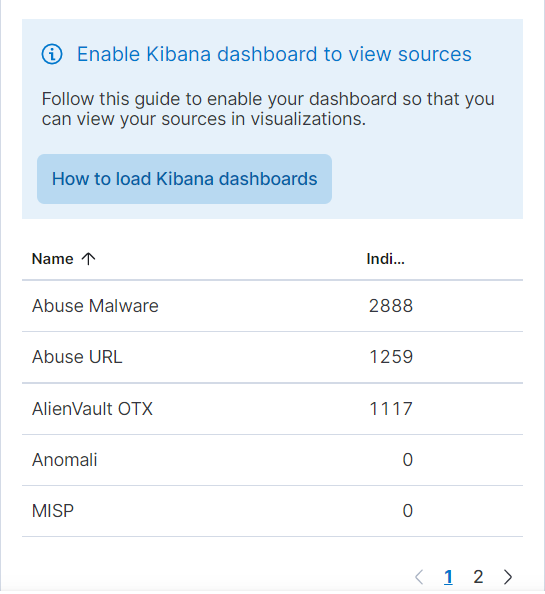The width and height of the screenshot is (545, 594).
Task: Click the Anomali indicator count of 0
Action: [x=408, y=460]
